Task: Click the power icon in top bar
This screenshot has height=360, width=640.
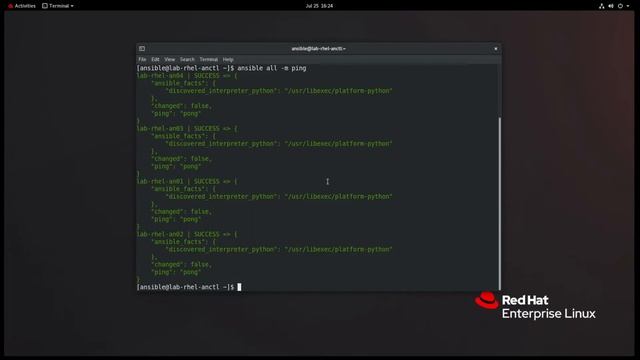Action: (620, 6)
